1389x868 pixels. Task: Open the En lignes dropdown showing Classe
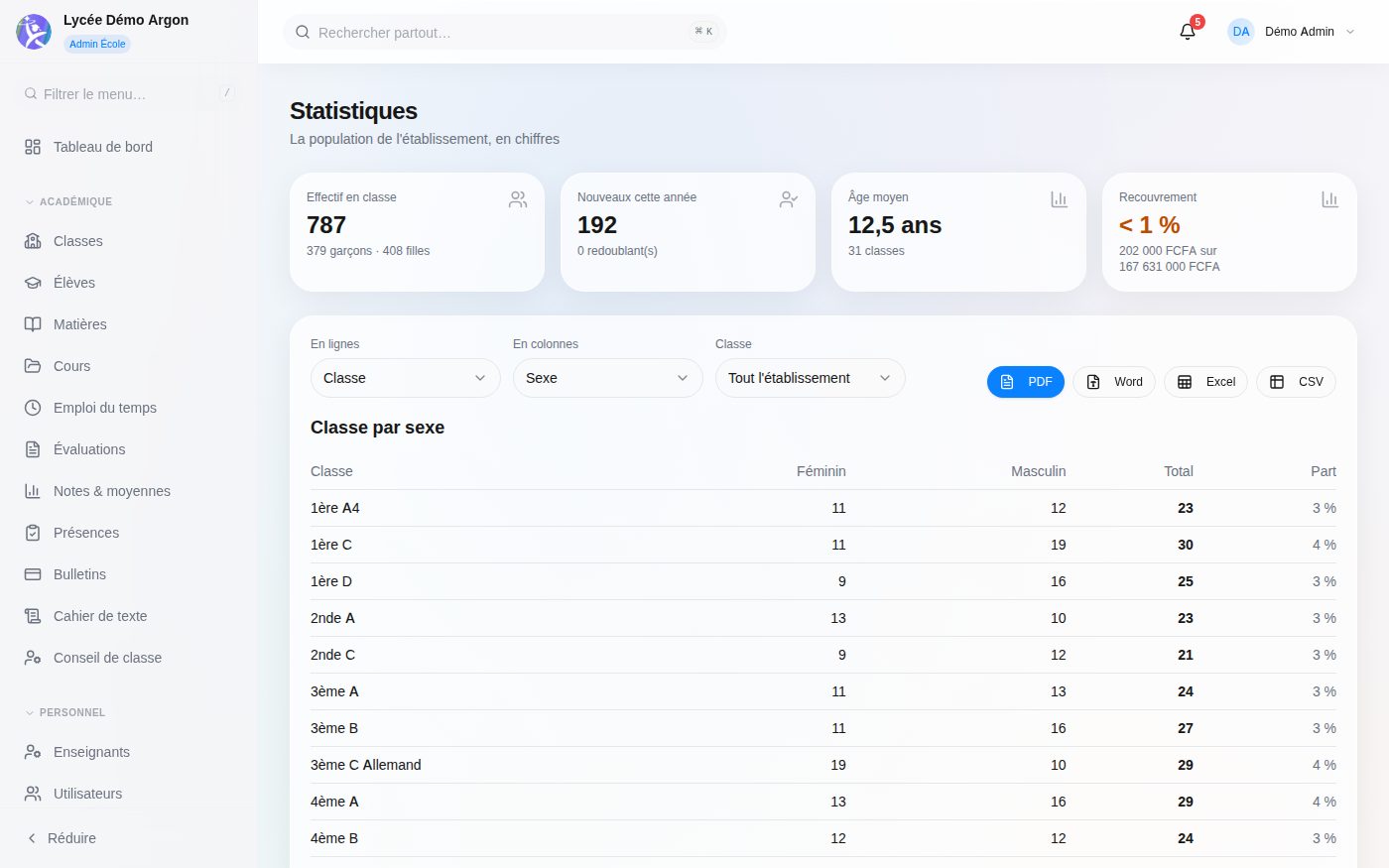pos(406,378)
